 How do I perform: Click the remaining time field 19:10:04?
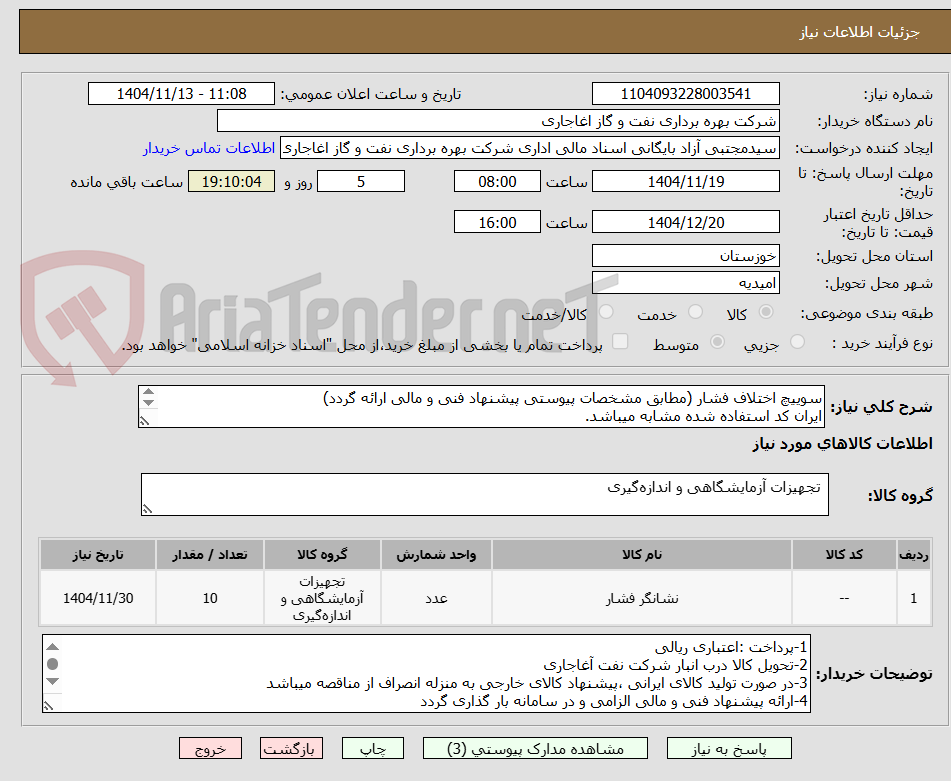pos(231,181)
